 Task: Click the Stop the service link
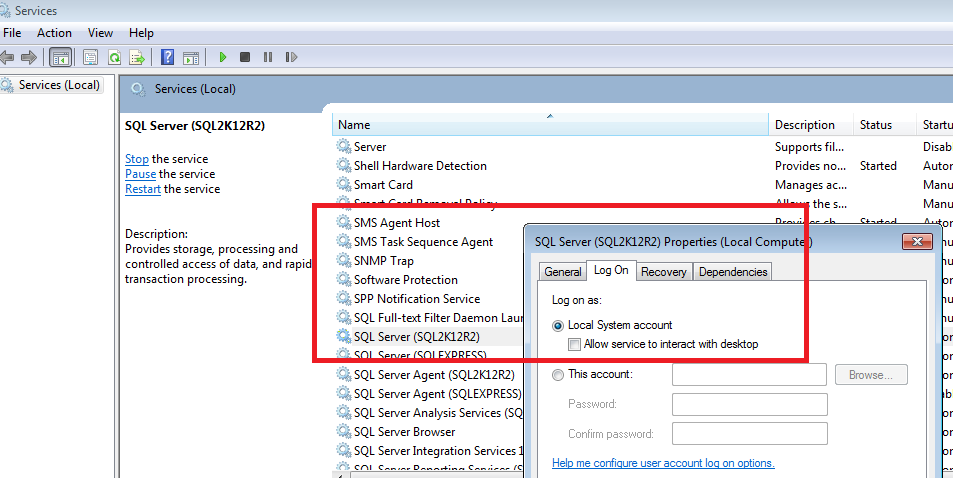[137, 159]
